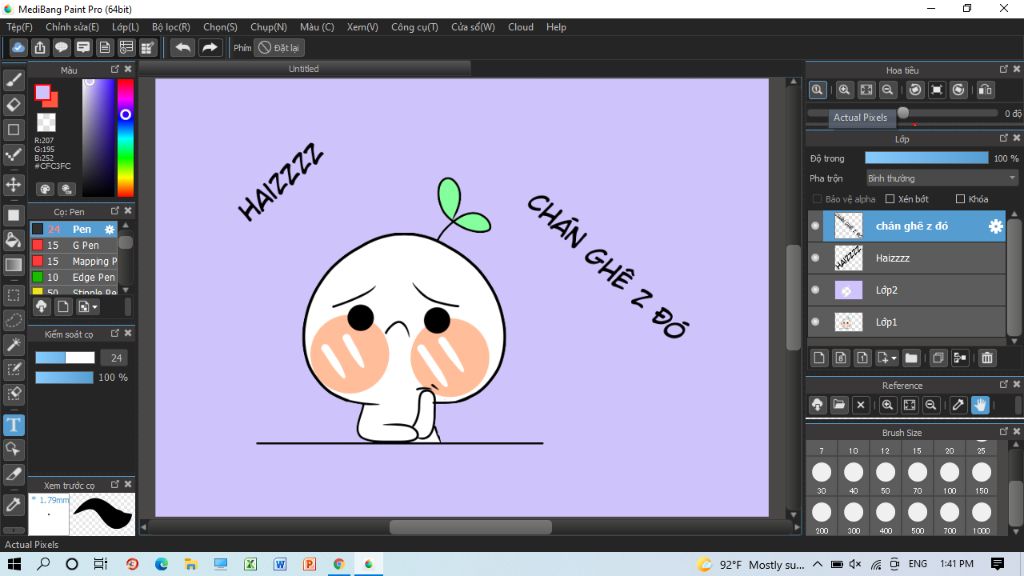The image size is (1024, 576).
Task: Enable the Xén bớt checkbox
Action: coord(889,199)
